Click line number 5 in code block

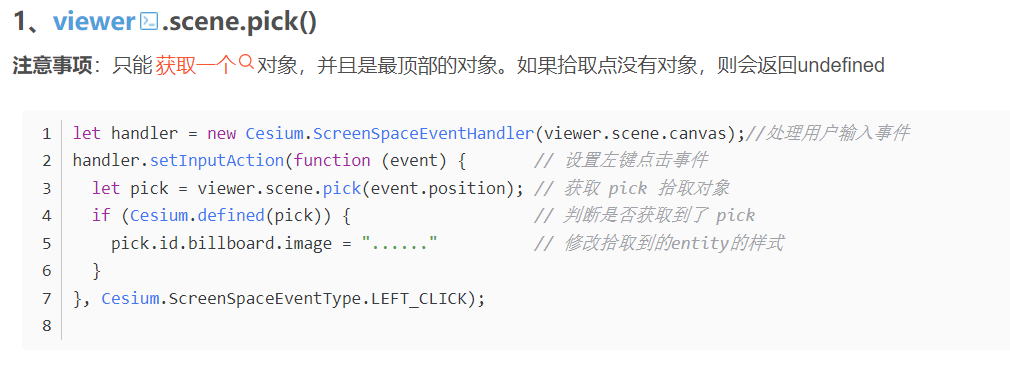46,243
